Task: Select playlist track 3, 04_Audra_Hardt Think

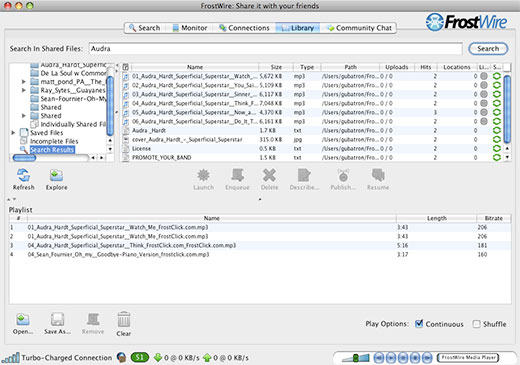Action: pyautogui.click(x=260, y=245)
